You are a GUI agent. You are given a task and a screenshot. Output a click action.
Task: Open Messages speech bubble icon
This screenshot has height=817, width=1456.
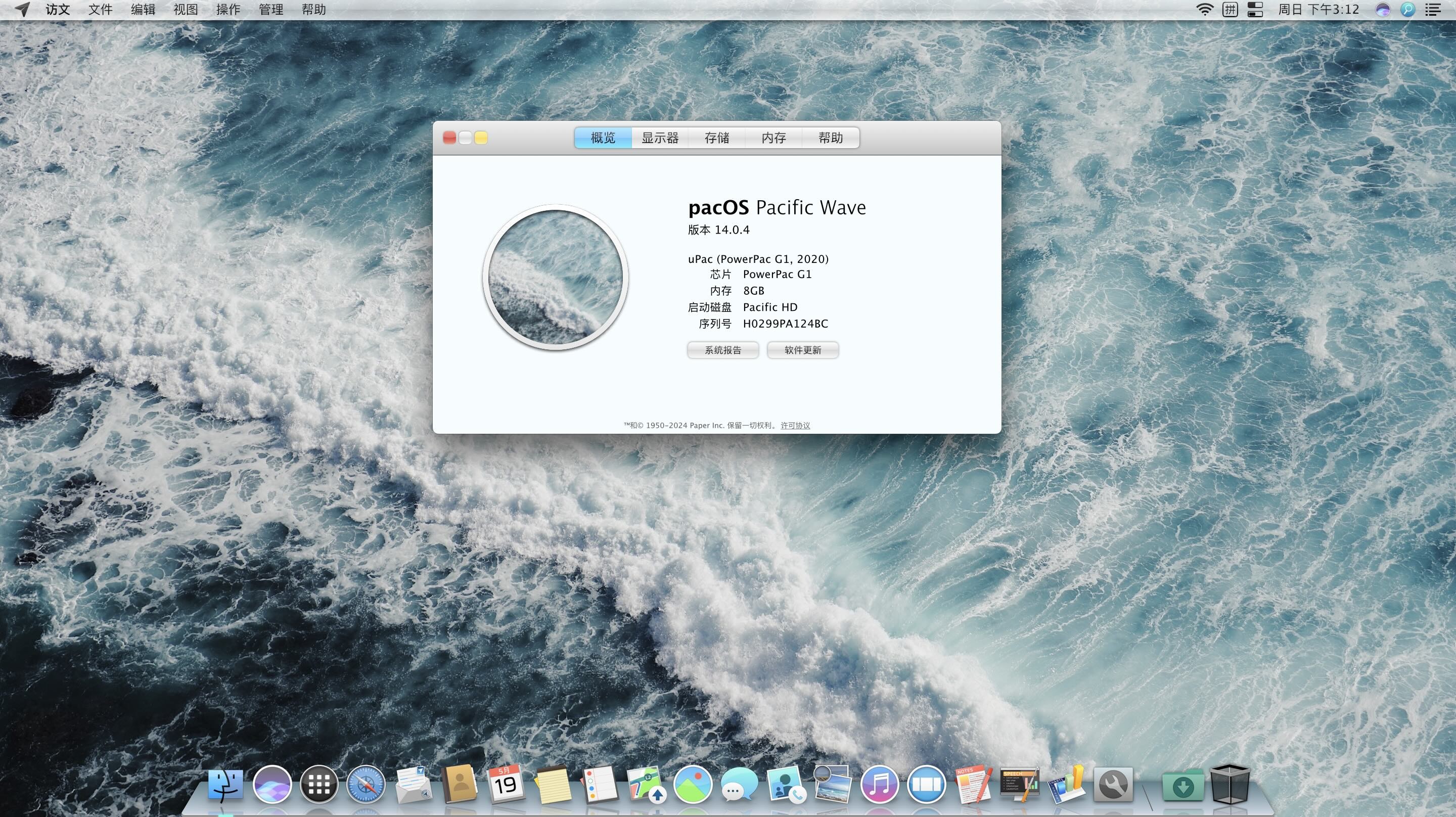coord(739,784)
